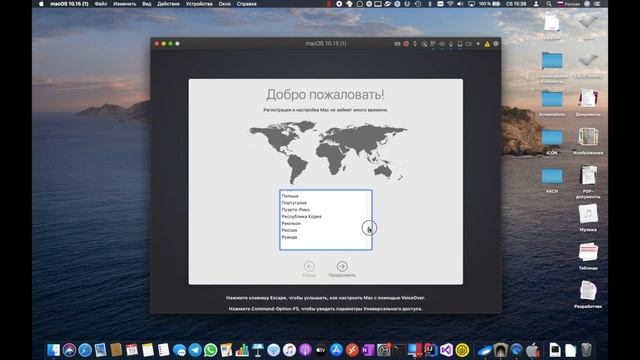Click the Wi-Fi icon in menu bar
The height and width of the screenshot is (360, 640).
(x=450, y=4)
